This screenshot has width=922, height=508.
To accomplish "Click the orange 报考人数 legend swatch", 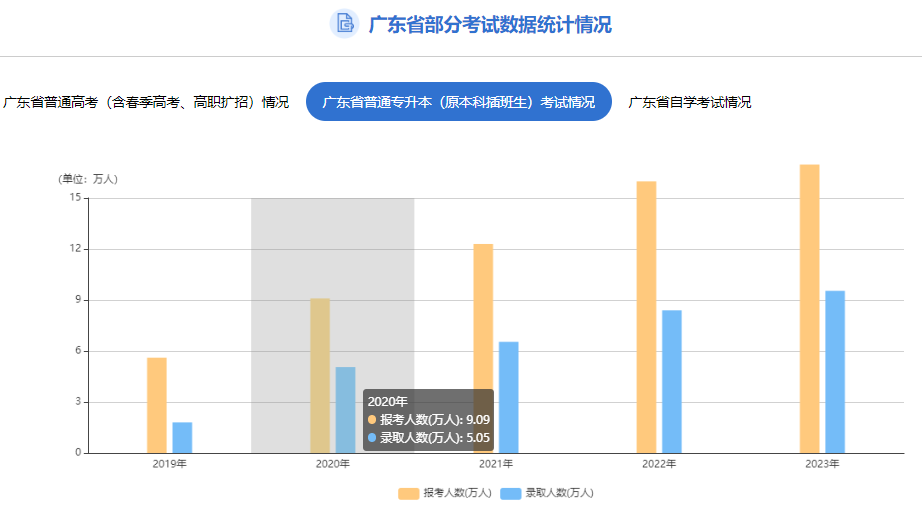I will pos(409,493).
